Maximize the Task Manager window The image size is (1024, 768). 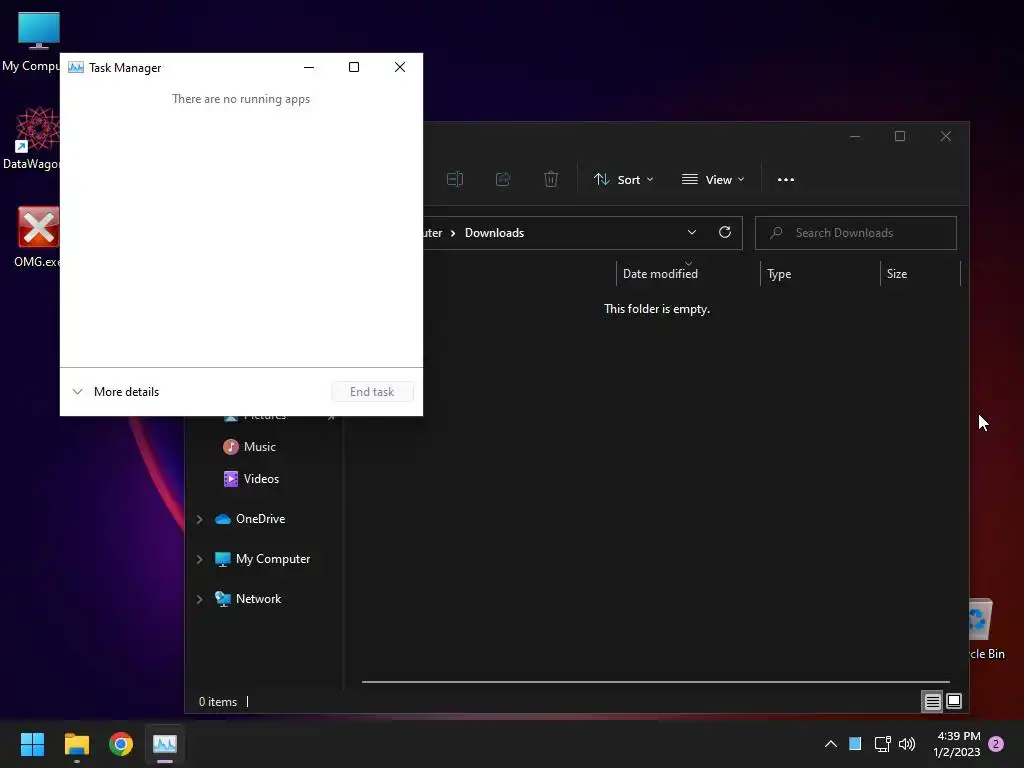[x=354, y=67]
